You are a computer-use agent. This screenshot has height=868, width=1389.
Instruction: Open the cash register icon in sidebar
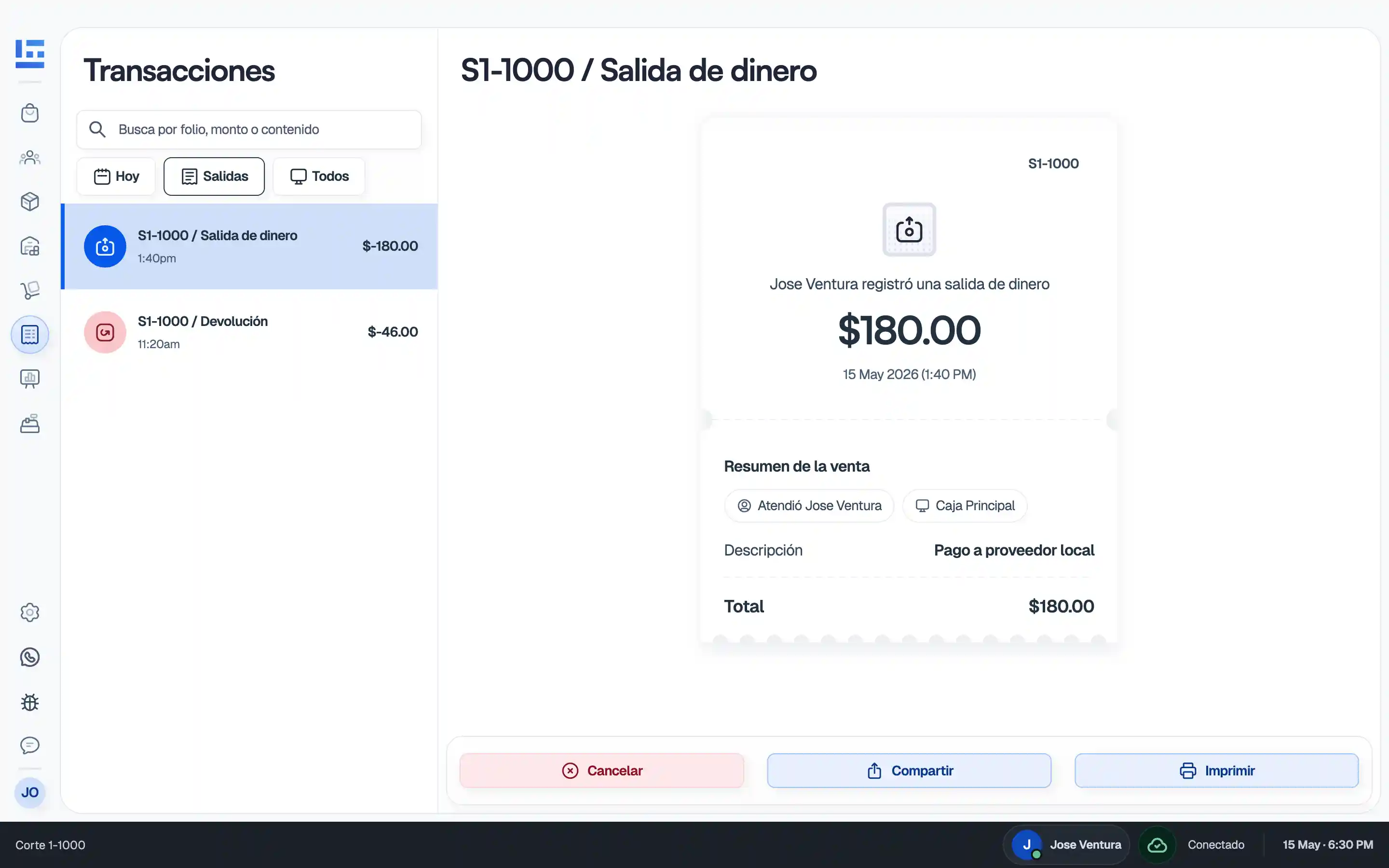pos(30,424)
